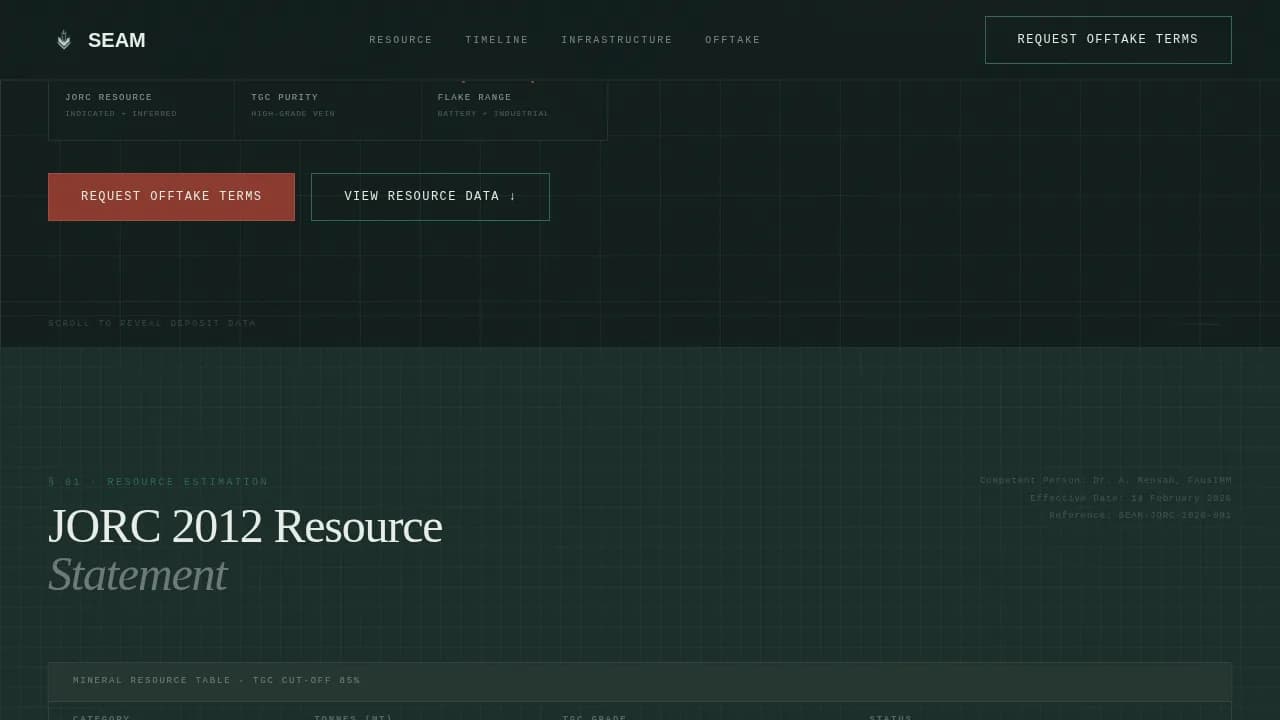
Task: Click the Resource Estimation section label
Action: (x=158, y=482)
